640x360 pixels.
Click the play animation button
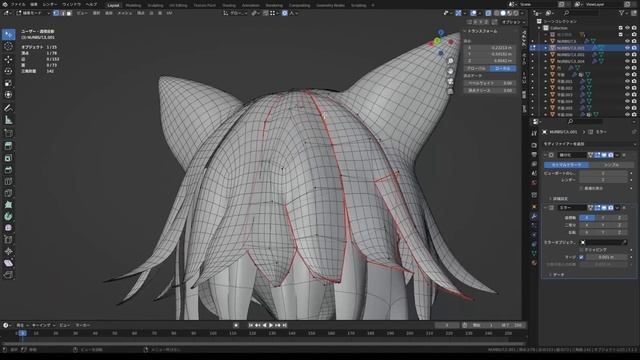pos(271,325)
